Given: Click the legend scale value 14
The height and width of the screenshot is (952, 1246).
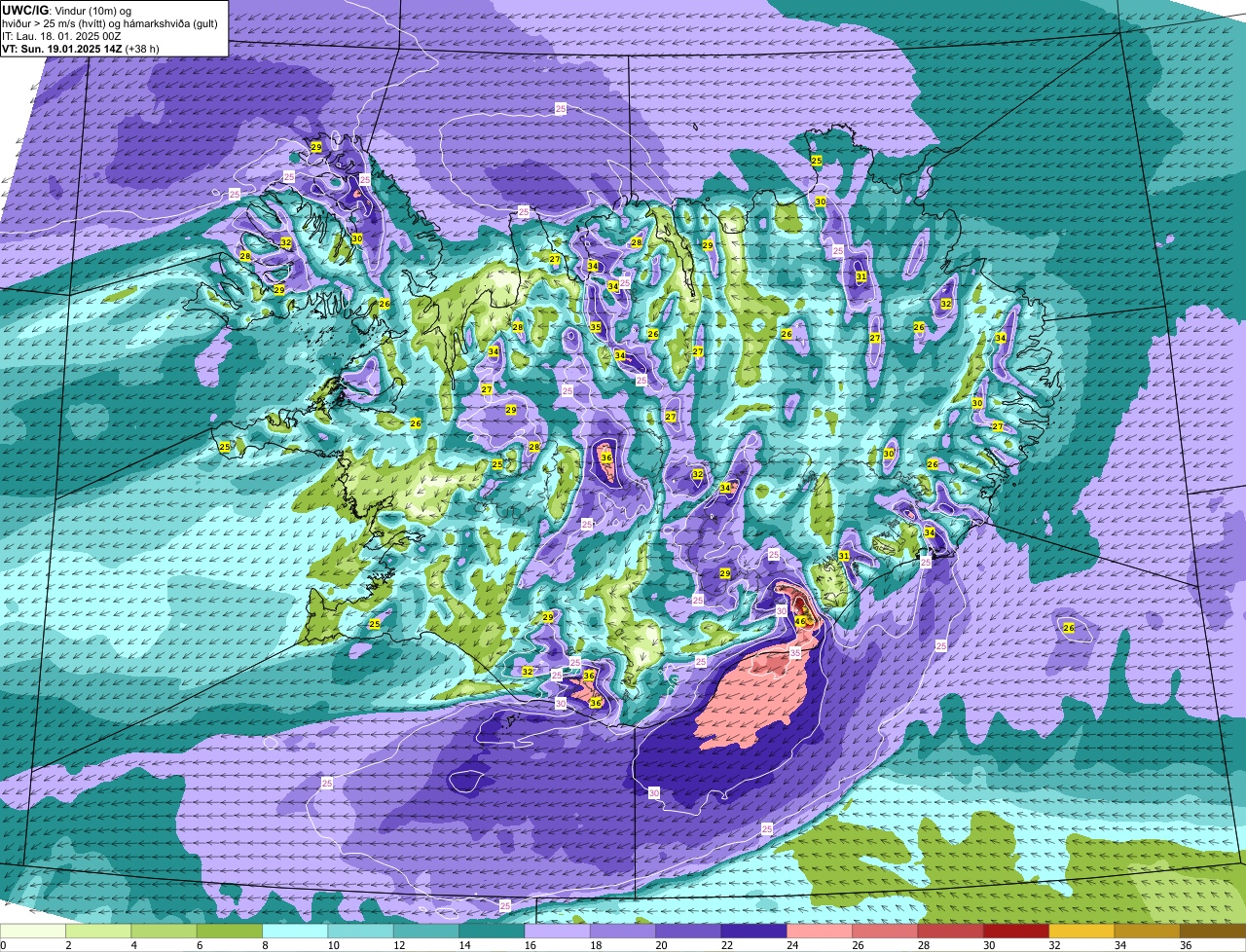Looking at the screenshot, I should click(464, 945).
